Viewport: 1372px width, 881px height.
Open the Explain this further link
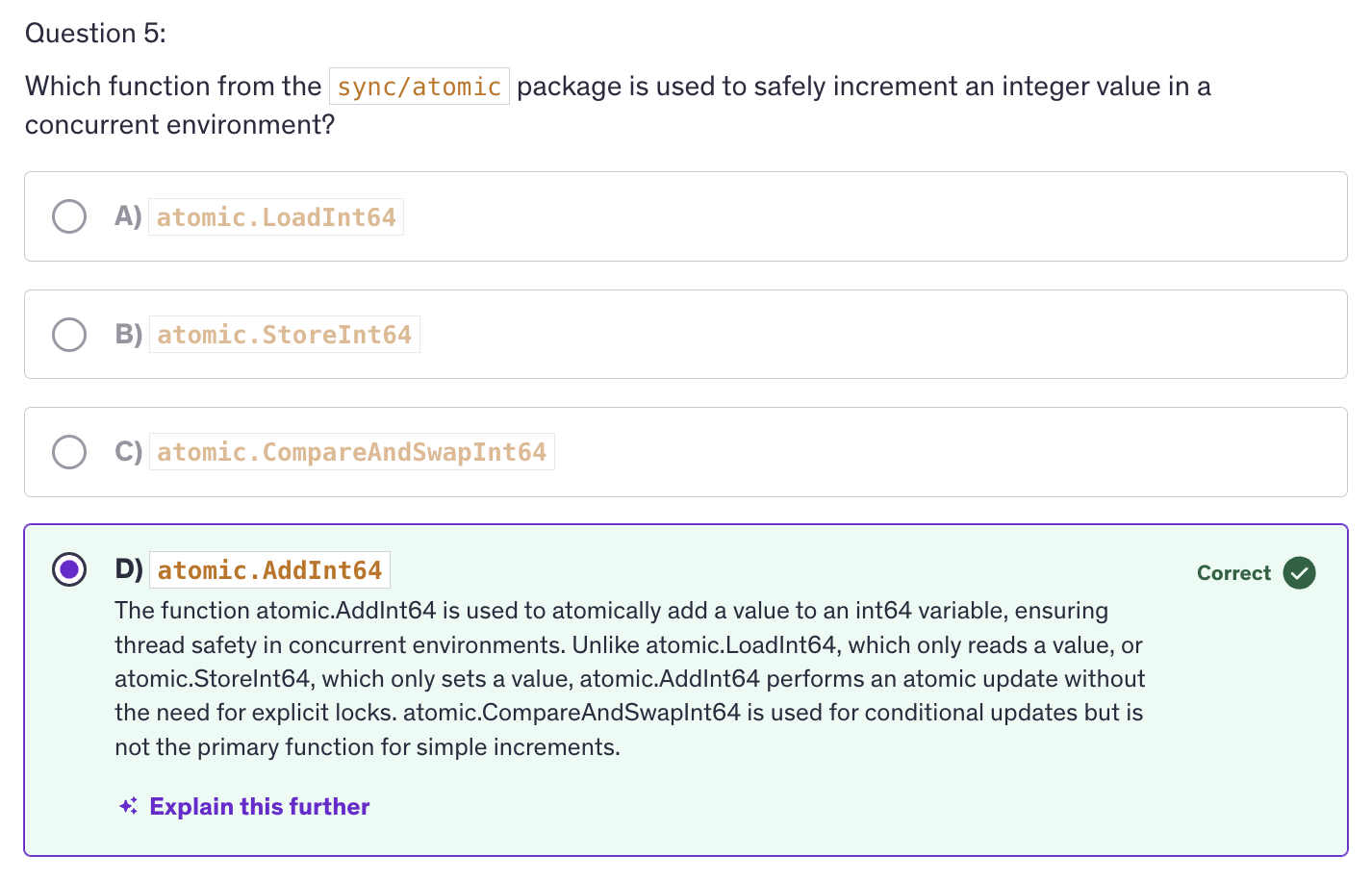(x=259, y=806)
